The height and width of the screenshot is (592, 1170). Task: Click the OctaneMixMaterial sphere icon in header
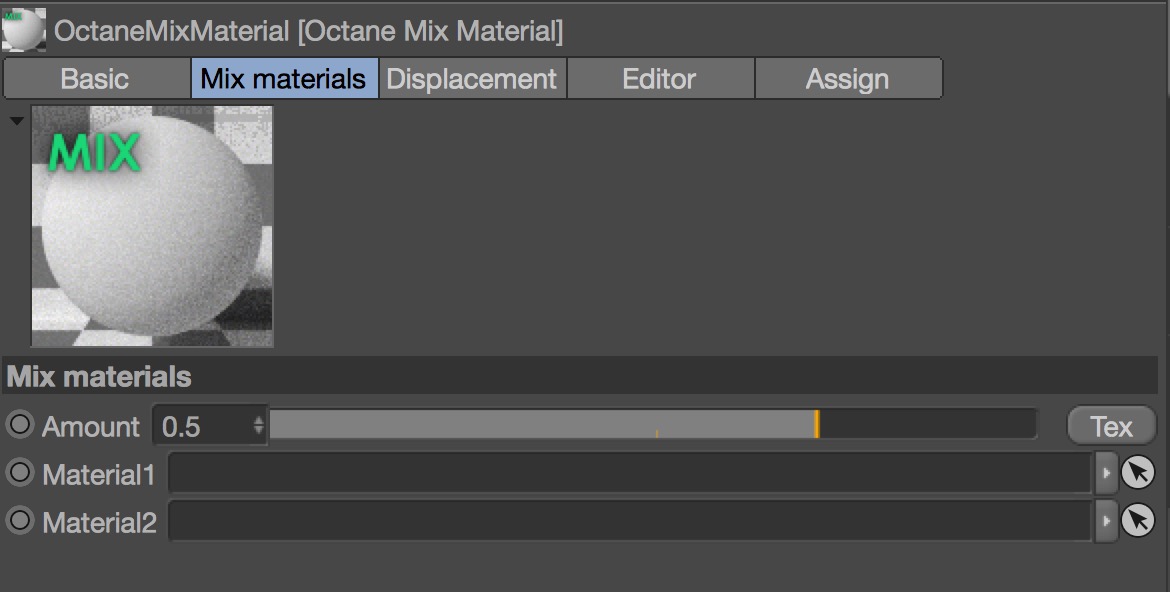click(x=23, y=30)
